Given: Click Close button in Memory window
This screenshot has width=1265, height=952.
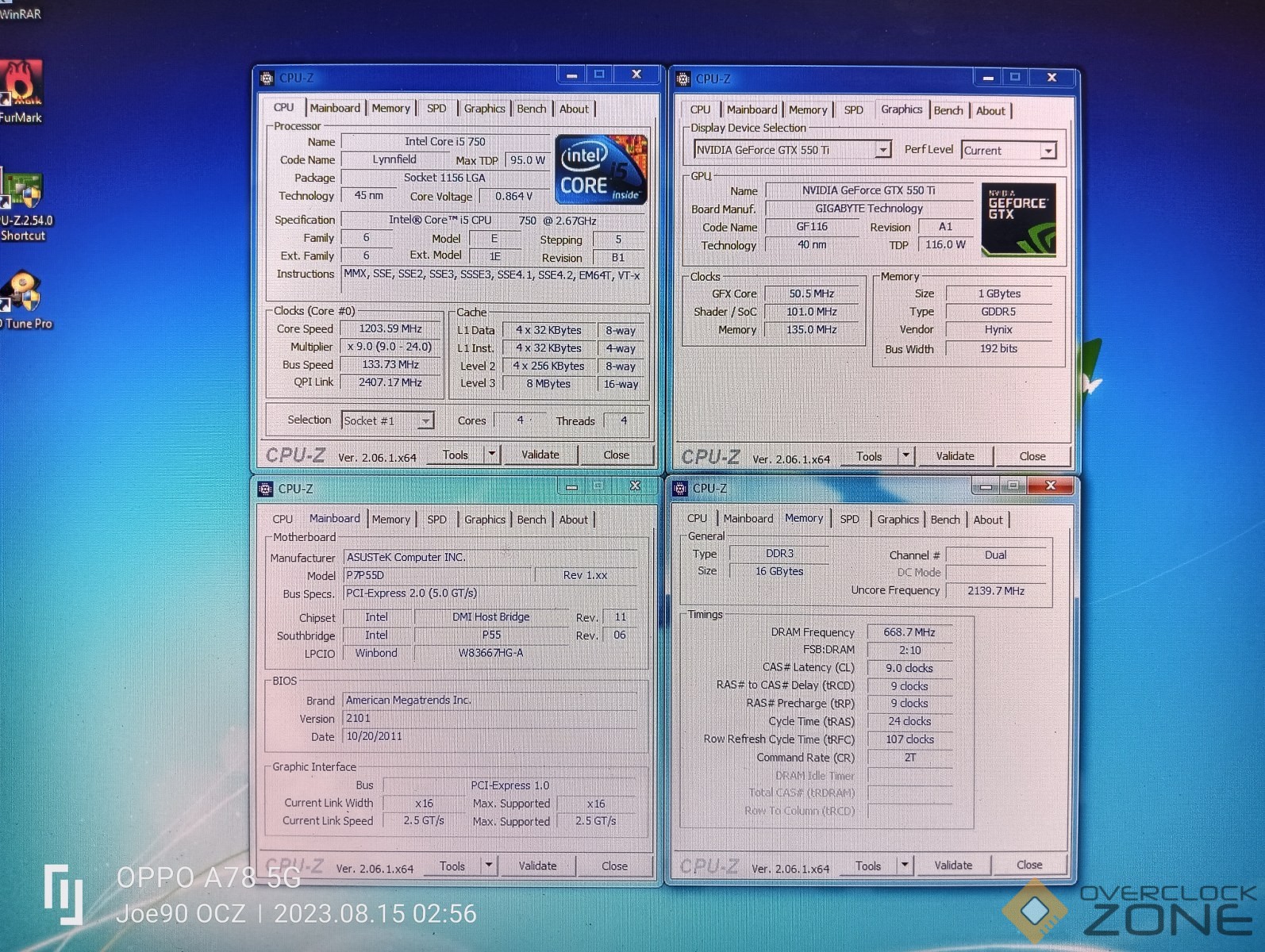Looking at the screenshot, I should (1029, 865).
